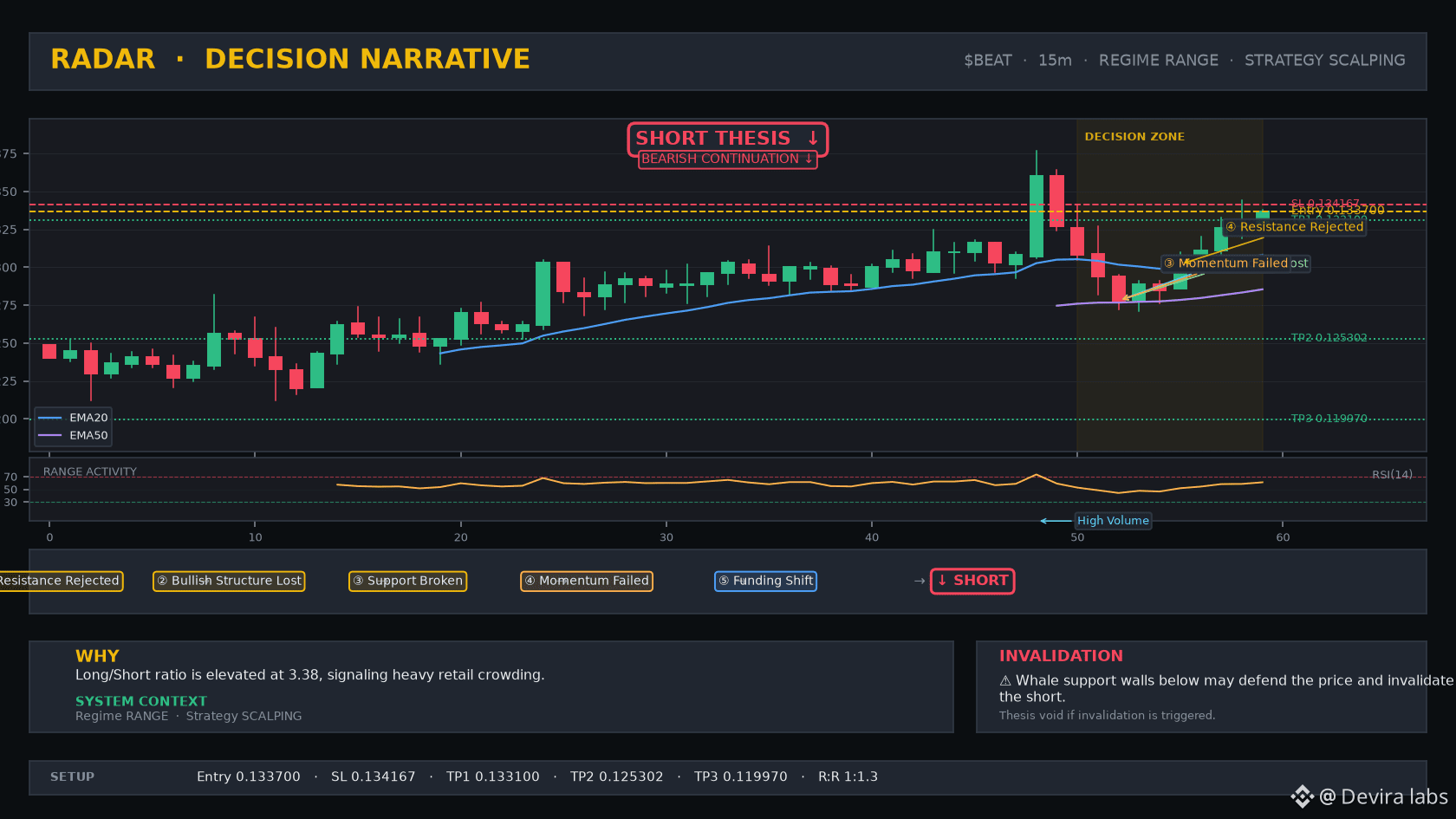Click the Funding Shift step badge

(x=765, y=581)
